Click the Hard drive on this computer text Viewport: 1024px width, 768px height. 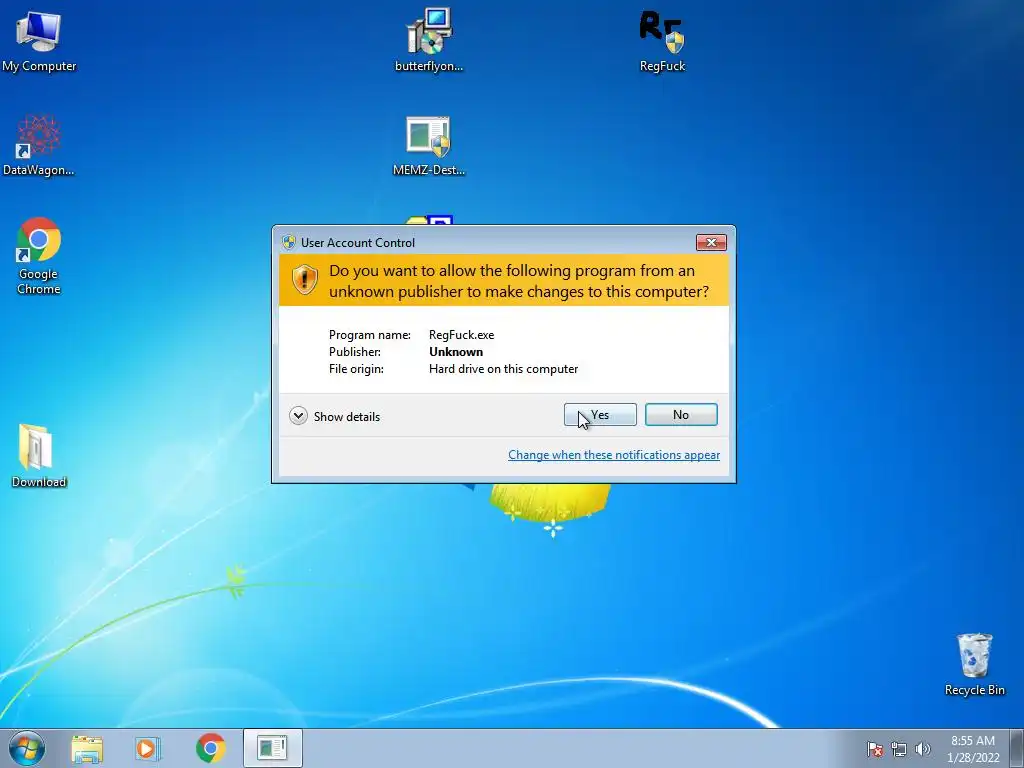(504, 369)
